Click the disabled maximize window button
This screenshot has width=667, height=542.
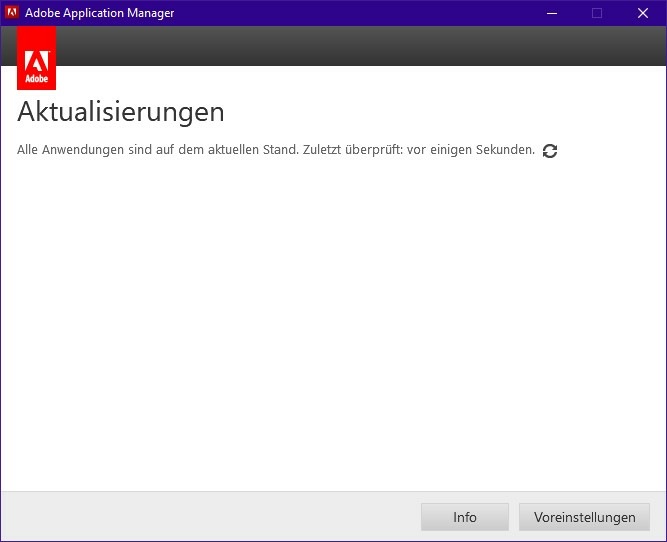597,13
